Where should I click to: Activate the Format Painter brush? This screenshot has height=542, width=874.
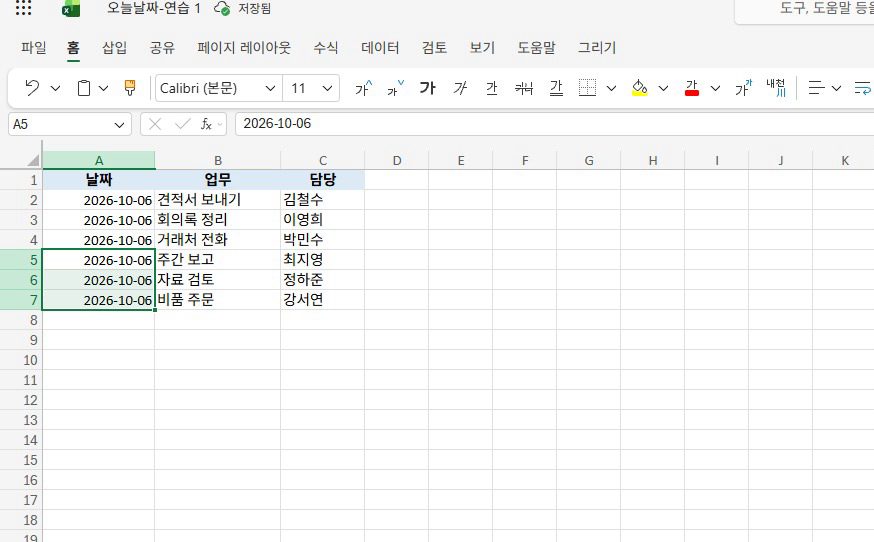(x=130, y=88)
